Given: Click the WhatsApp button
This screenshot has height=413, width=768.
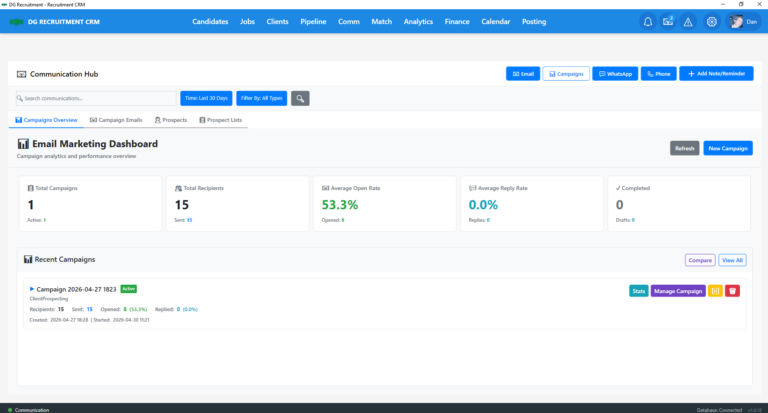Looking at the screenshot, I should coord(615,74).
